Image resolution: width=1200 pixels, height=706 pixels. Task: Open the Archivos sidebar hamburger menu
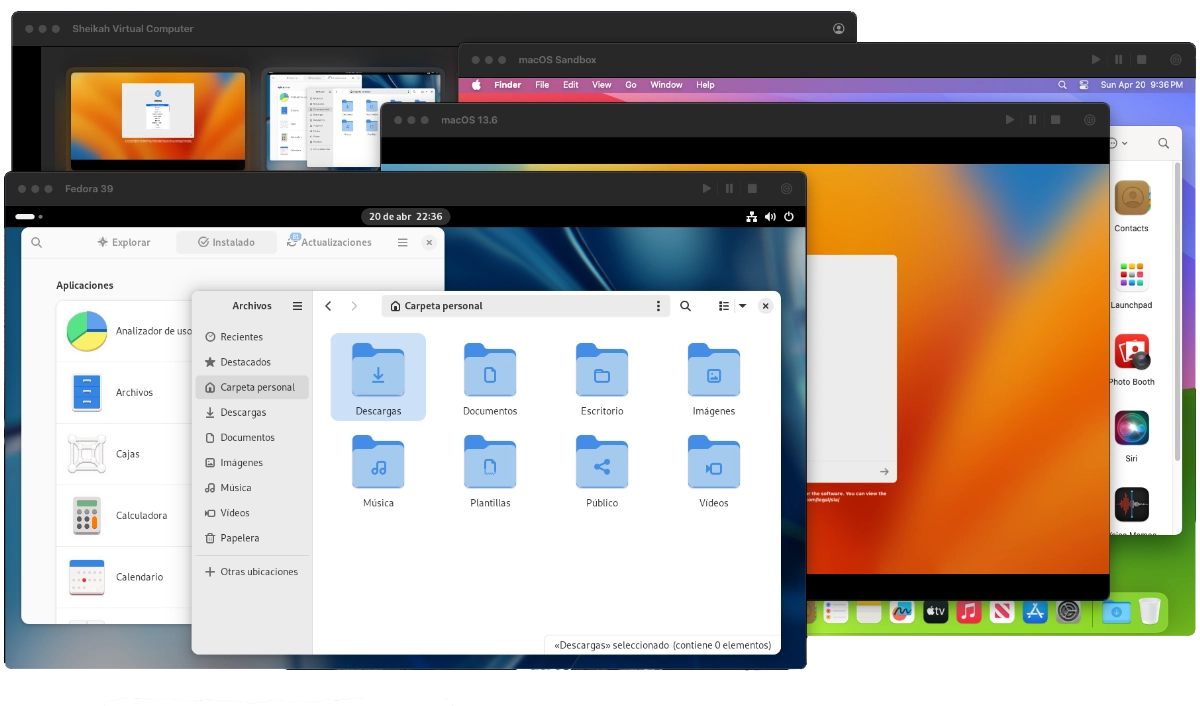(297, 306)
